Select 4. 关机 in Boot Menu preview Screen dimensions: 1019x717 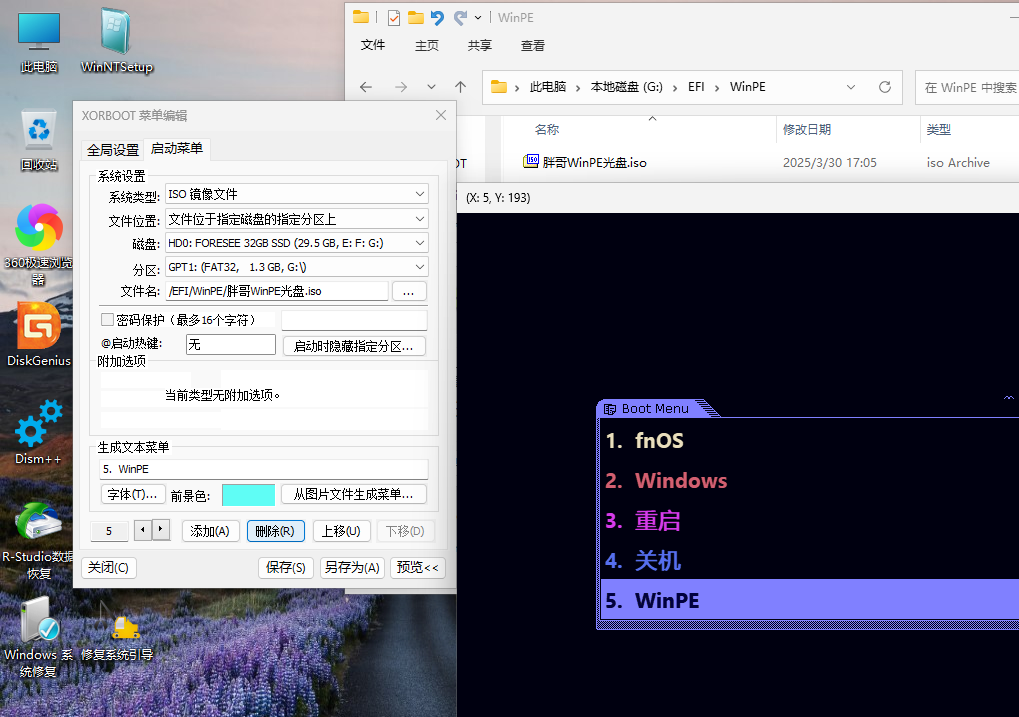tap(810, 560)
